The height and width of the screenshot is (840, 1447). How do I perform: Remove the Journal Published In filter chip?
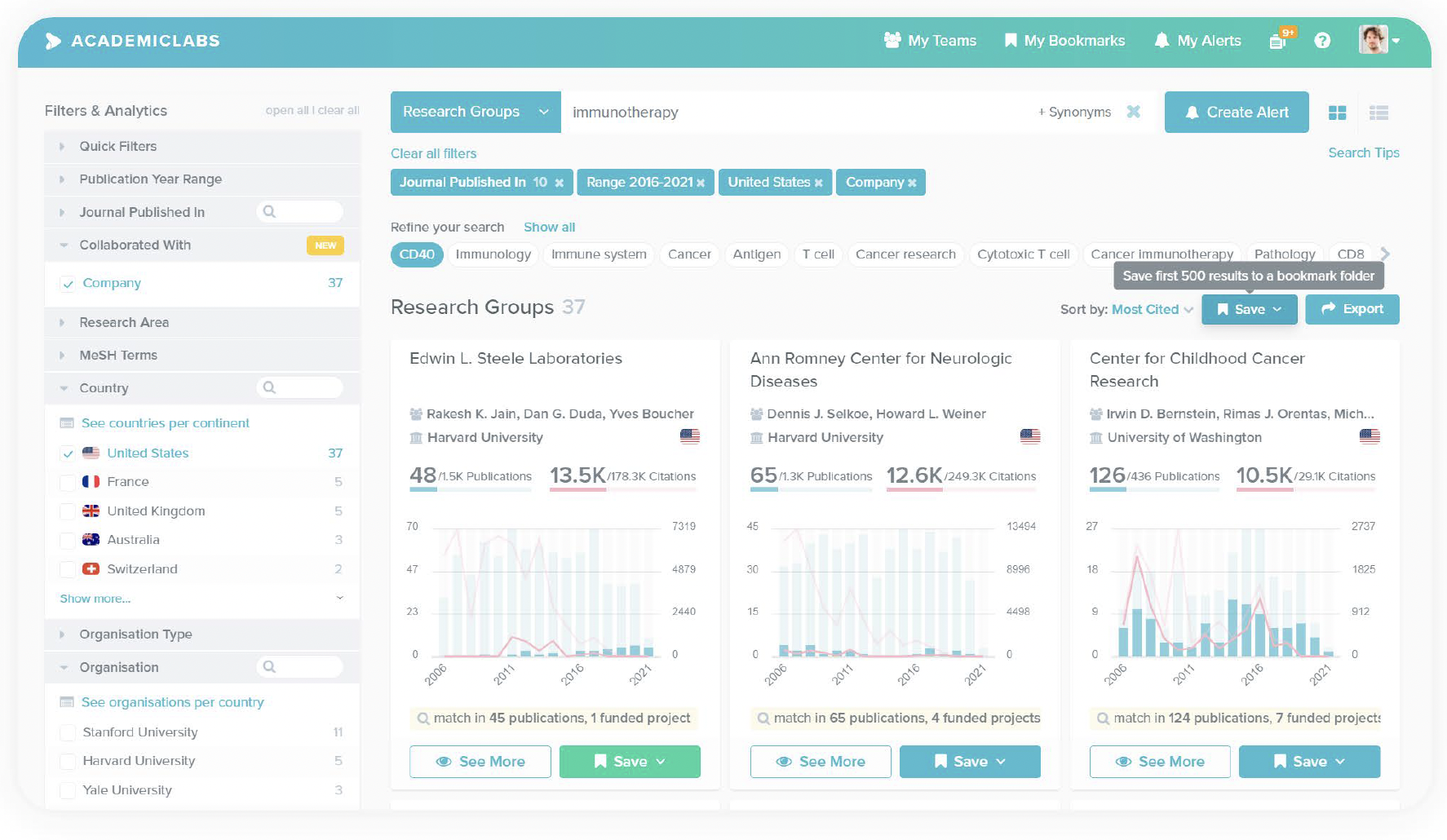(559, 183)
